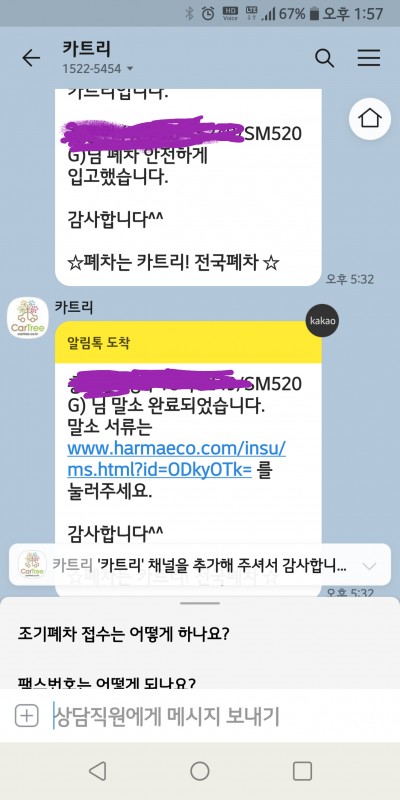Tap the 알림톡 도착 yellow header
This screenshot has height=800, width=400.
point(188,342)
